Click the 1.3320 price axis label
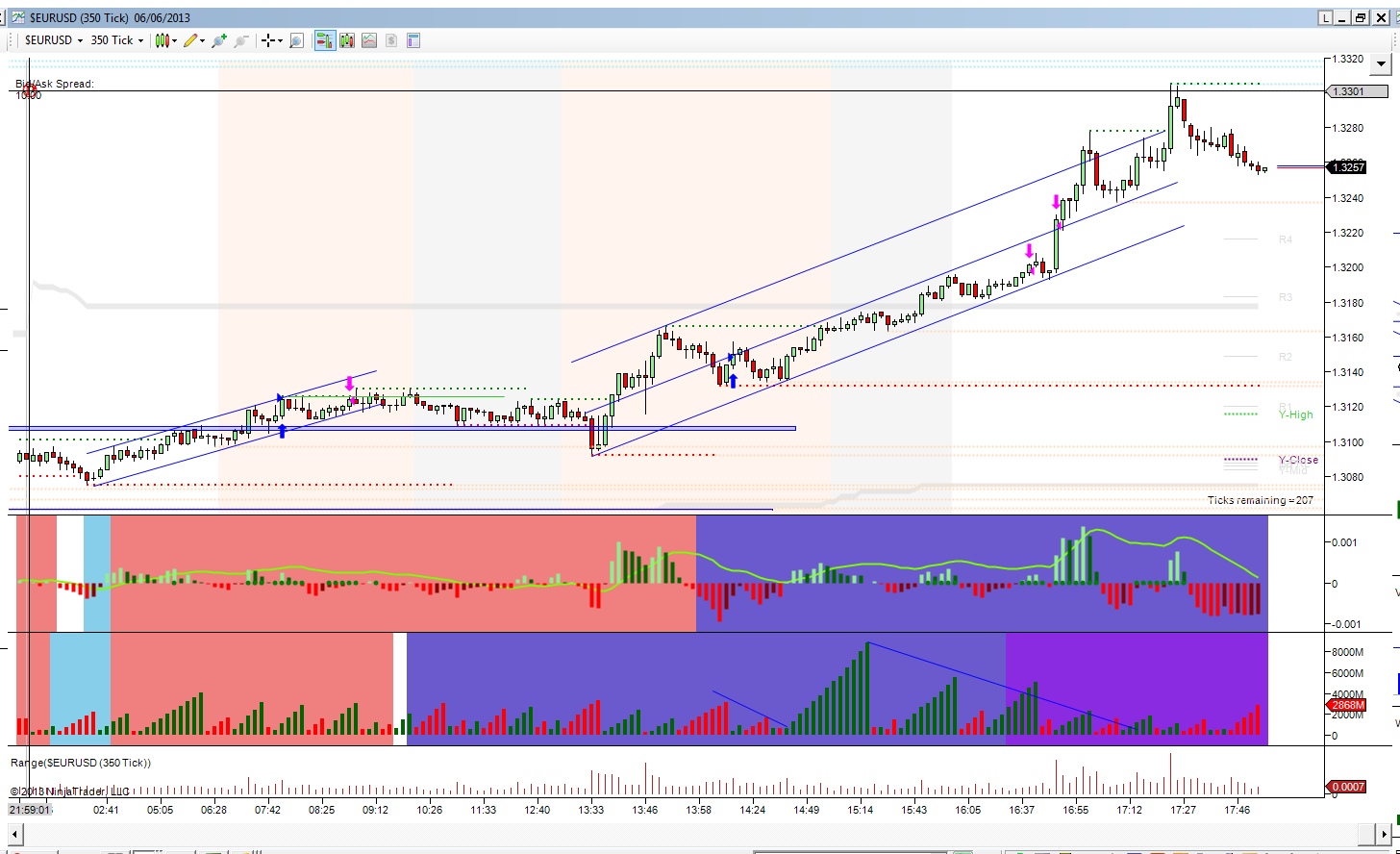The height and width of the screenshot is (854, 1400). pyautogui.click(x=1348, y=59)
